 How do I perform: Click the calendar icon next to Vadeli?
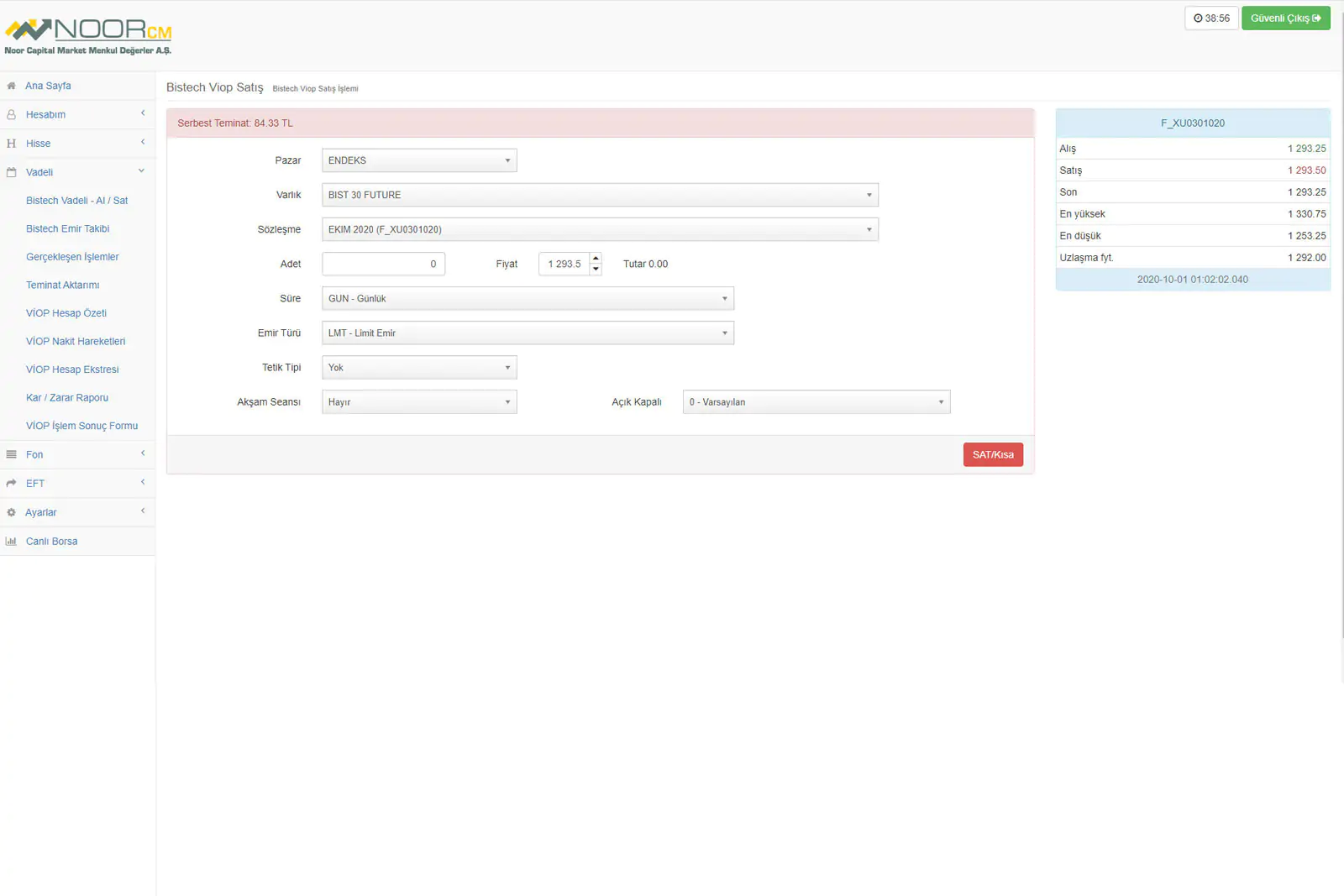[x=11, y=172]
